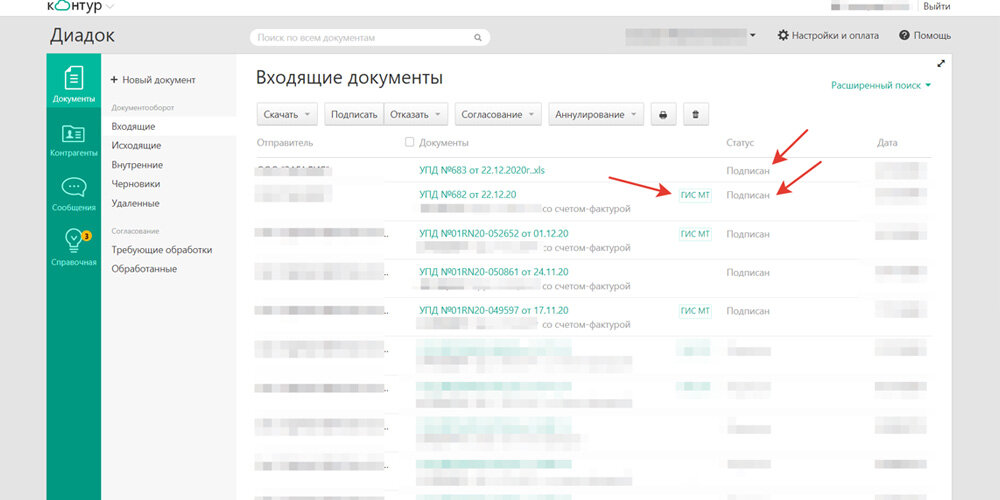Open the Справочная lightbulb icon
The image size is (1000, 500).
click(73, 241)
